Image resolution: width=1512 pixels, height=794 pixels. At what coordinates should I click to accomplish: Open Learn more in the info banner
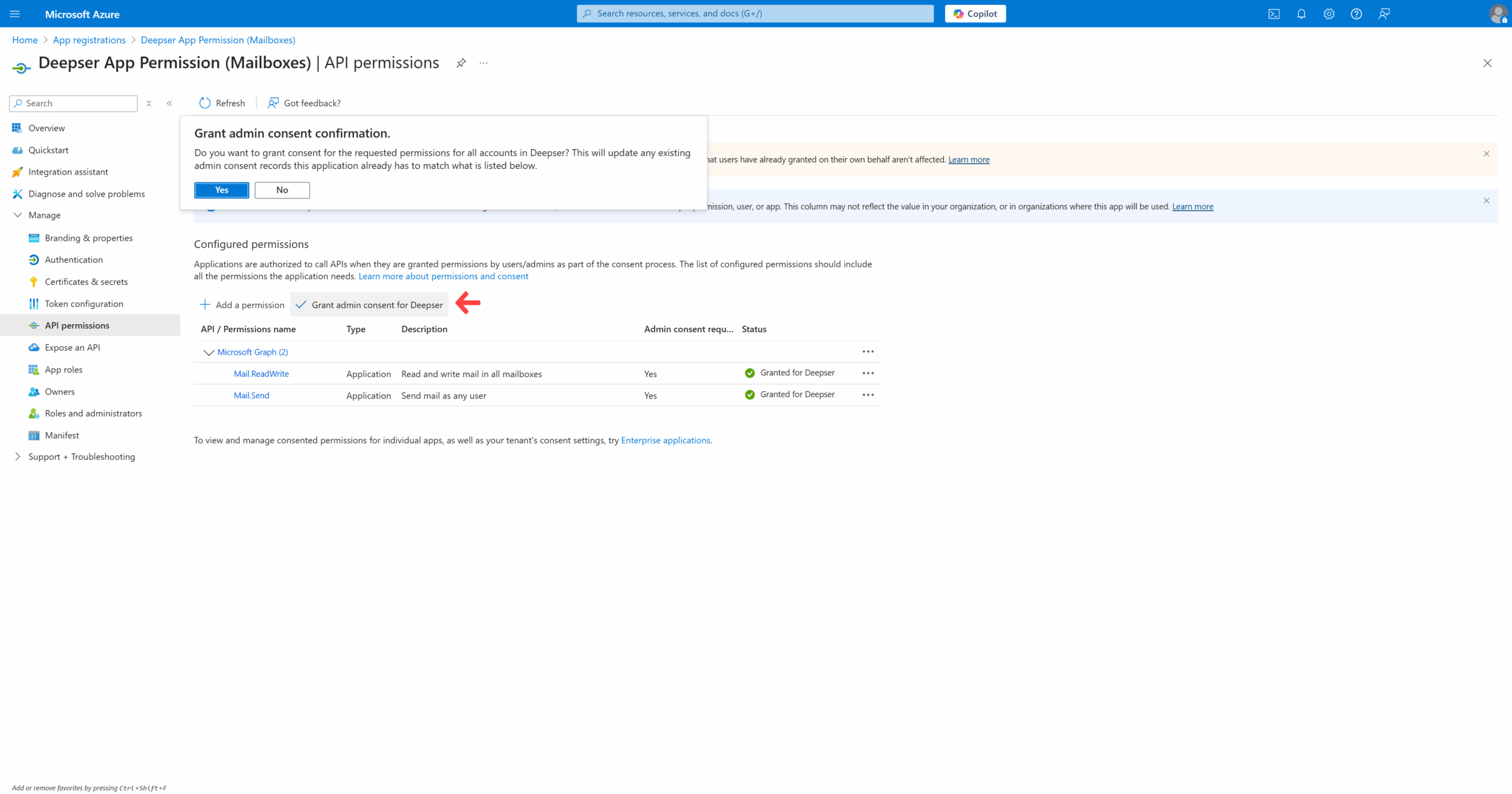coord(1192,207)
